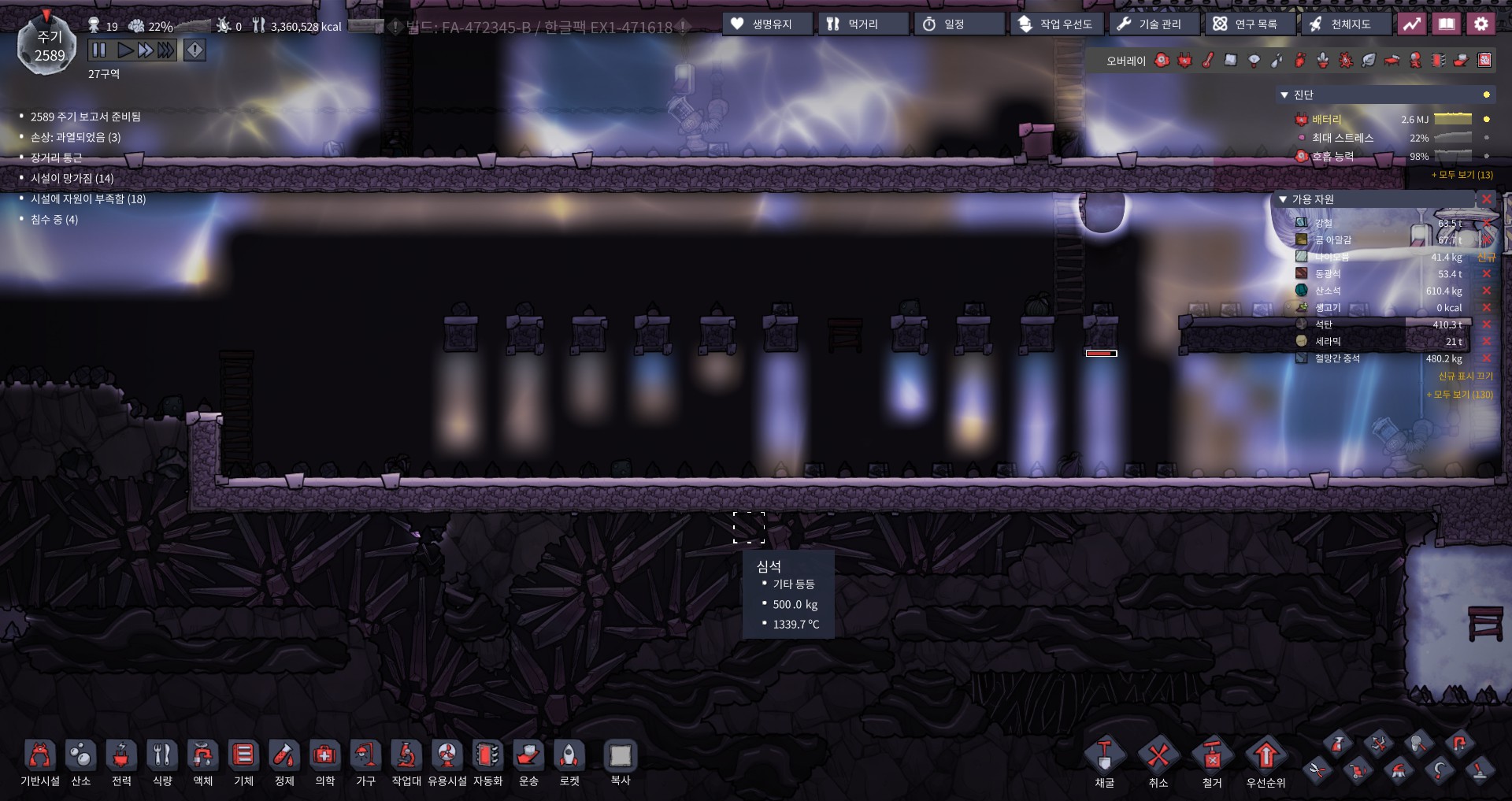1512x801 pixels.
Task: Open the Starmap (천체지도) tab
Action: pos(1346,24)
